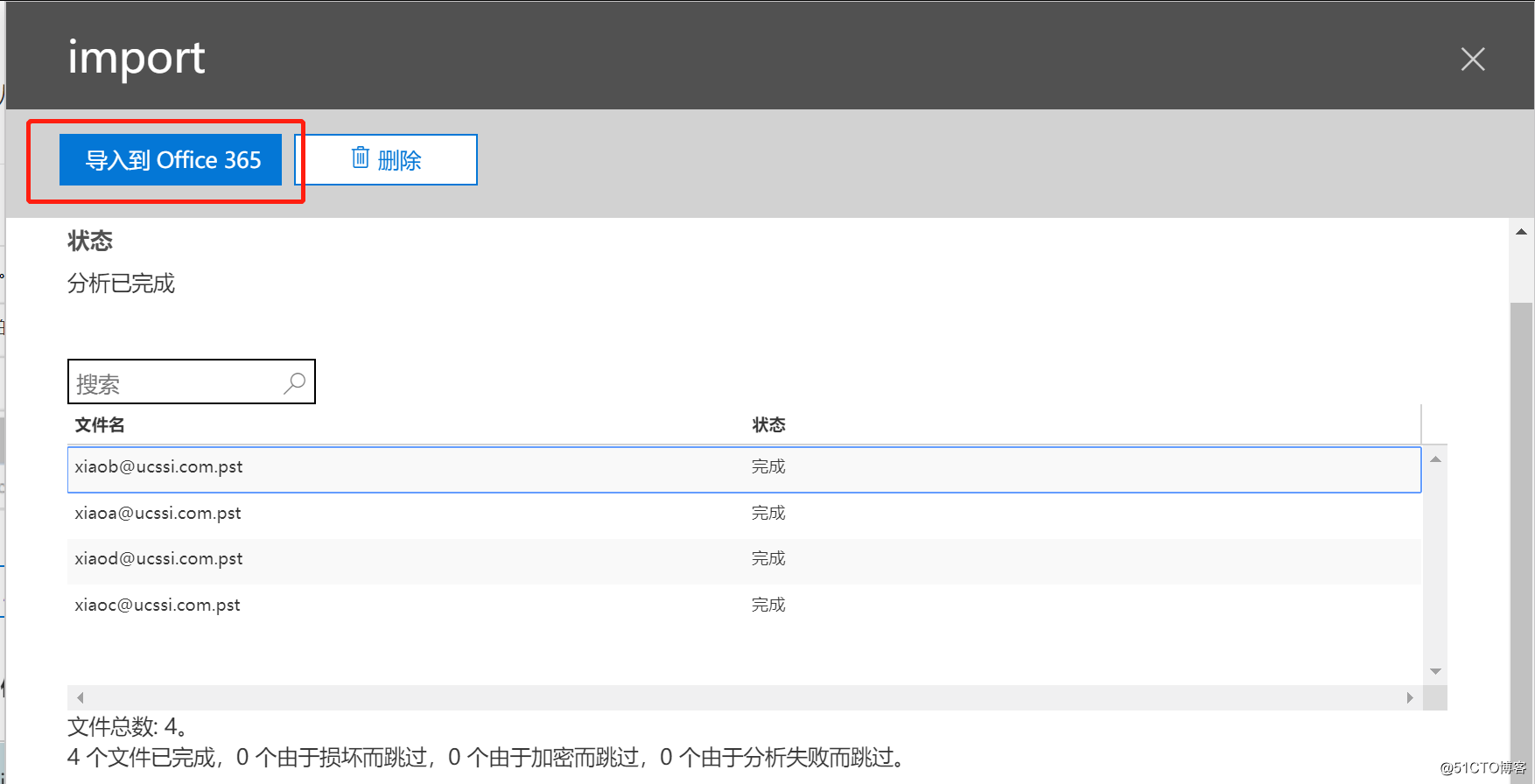Click the file list scroll down arrow
1535x784 pixels.
1435,672
